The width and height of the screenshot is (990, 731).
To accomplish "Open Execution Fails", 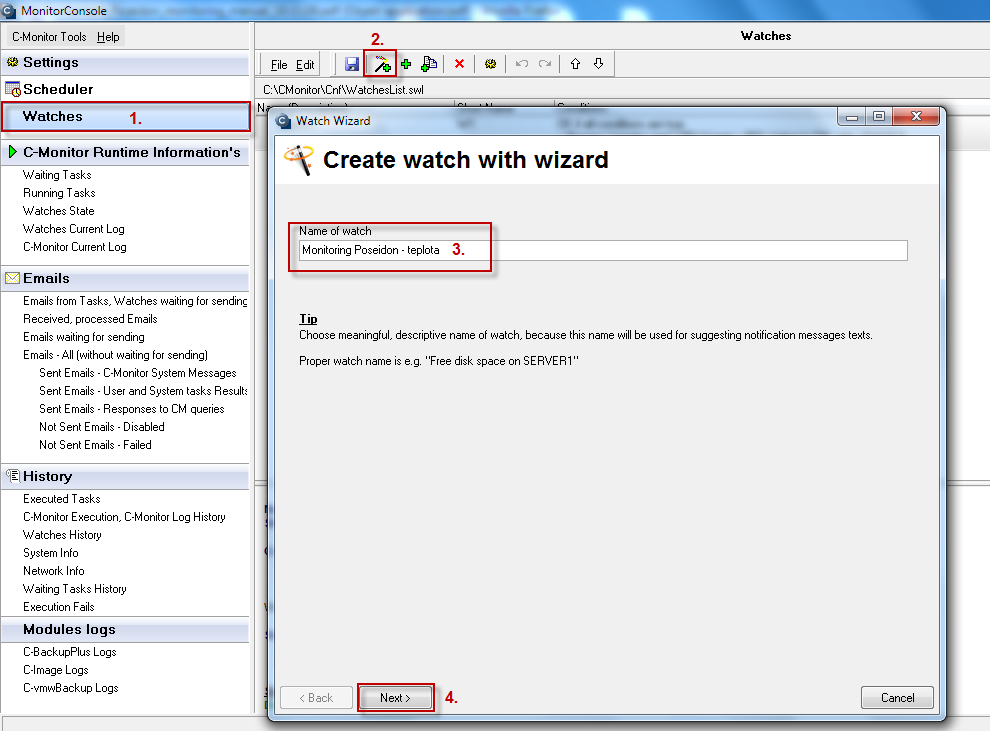I will point(58,607).
